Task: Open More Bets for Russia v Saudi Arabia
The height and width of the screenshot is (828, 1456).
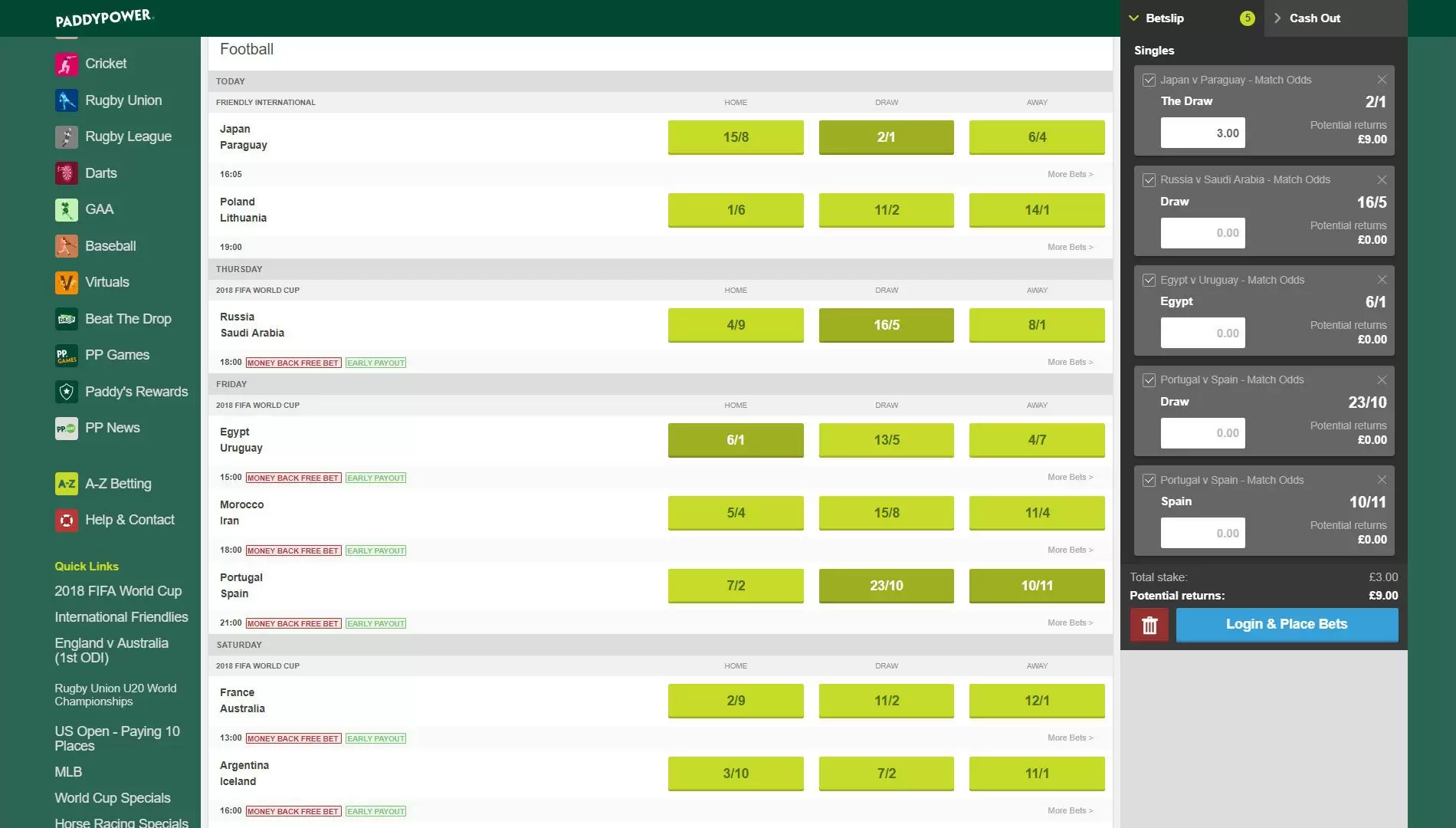Action: click(x=1071, y=363)
